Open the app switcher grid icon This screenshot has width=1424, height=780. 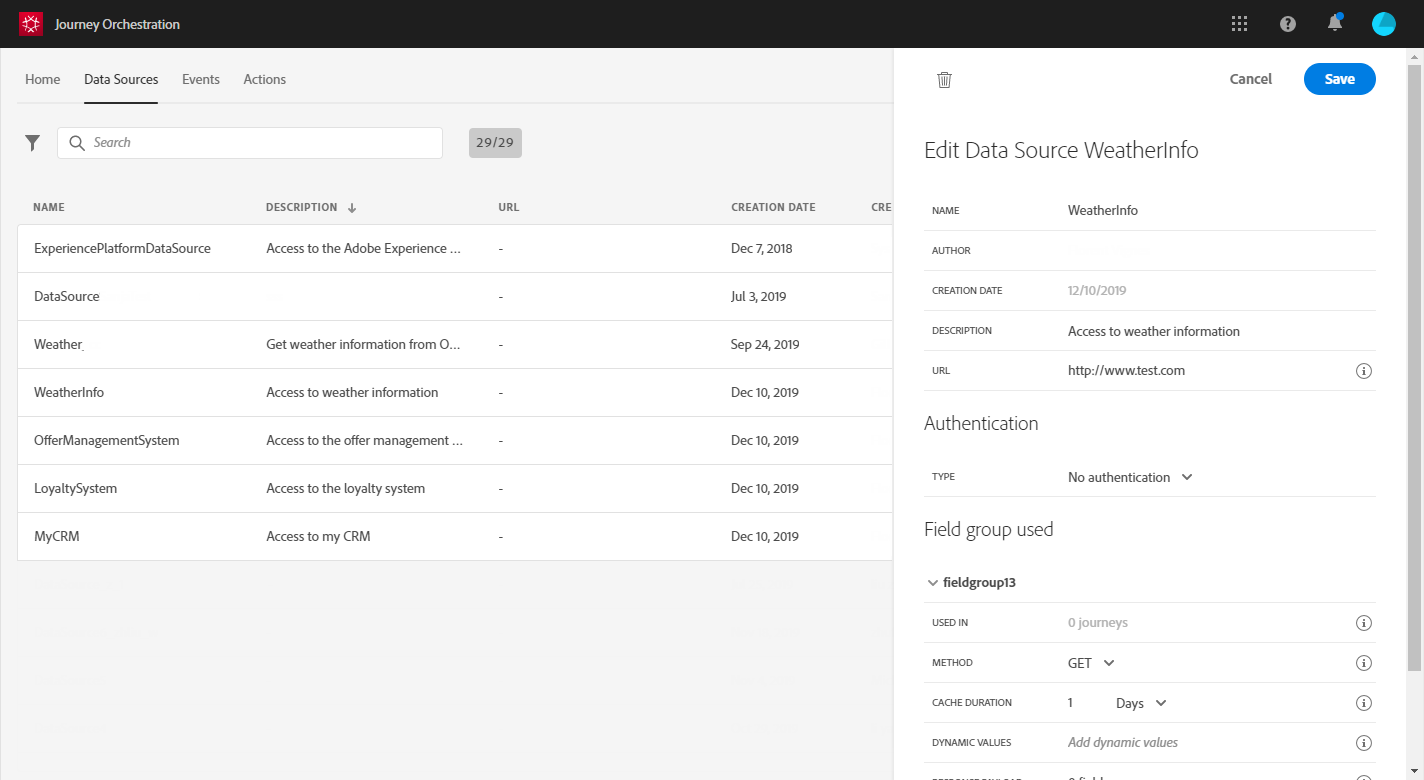click(x=1240, y=24)
